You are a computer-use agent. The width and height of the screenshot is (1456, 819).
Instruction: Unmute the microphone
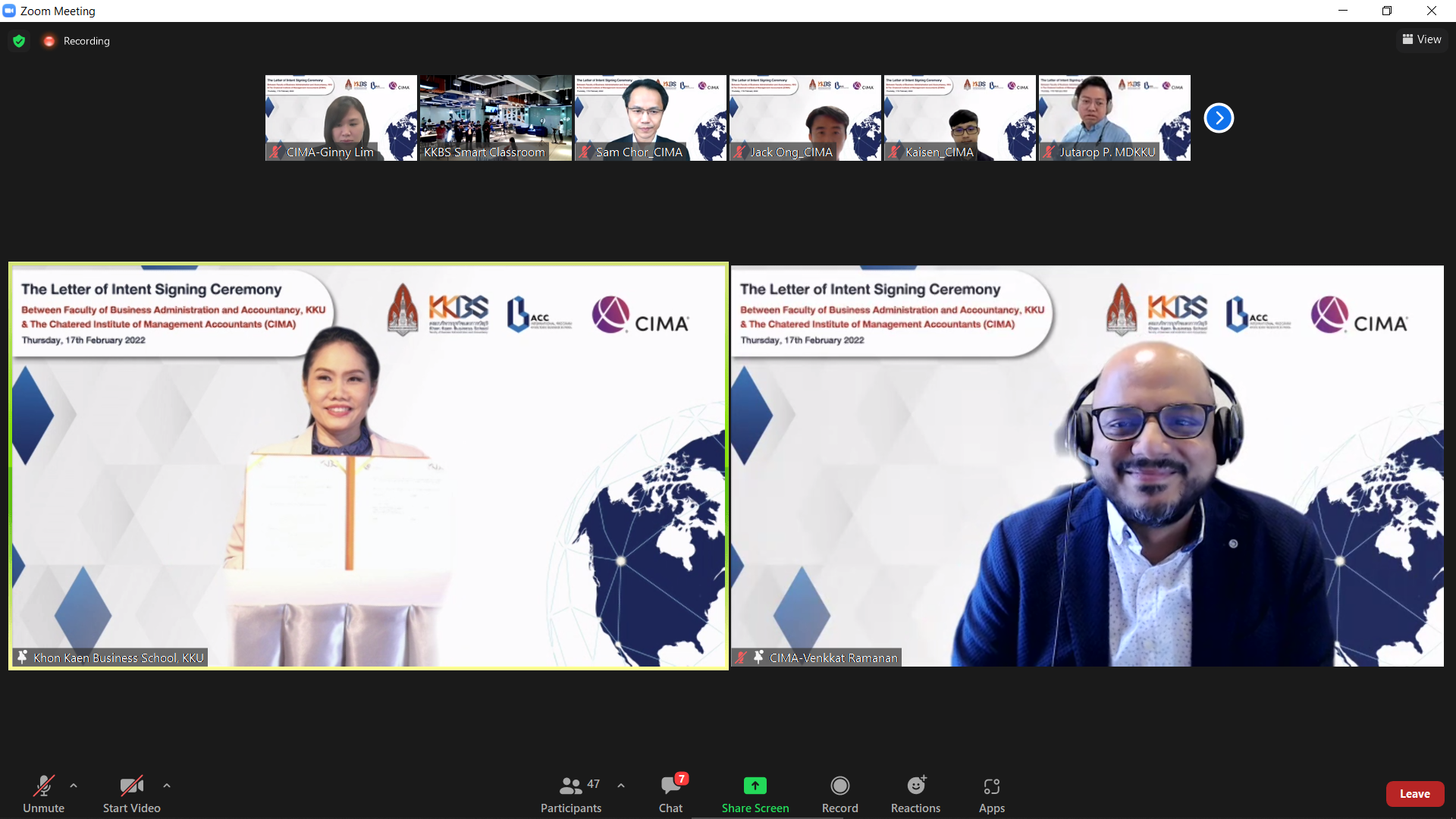[x=43, y=793]
